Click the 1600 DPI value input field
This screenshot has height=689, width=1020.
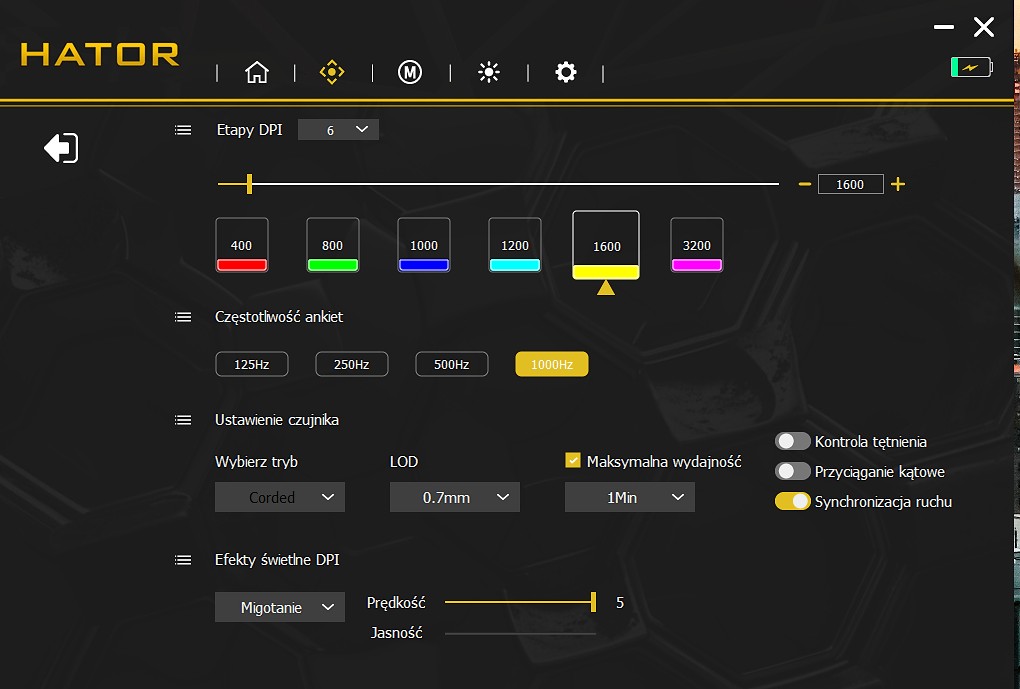[851, 183]
